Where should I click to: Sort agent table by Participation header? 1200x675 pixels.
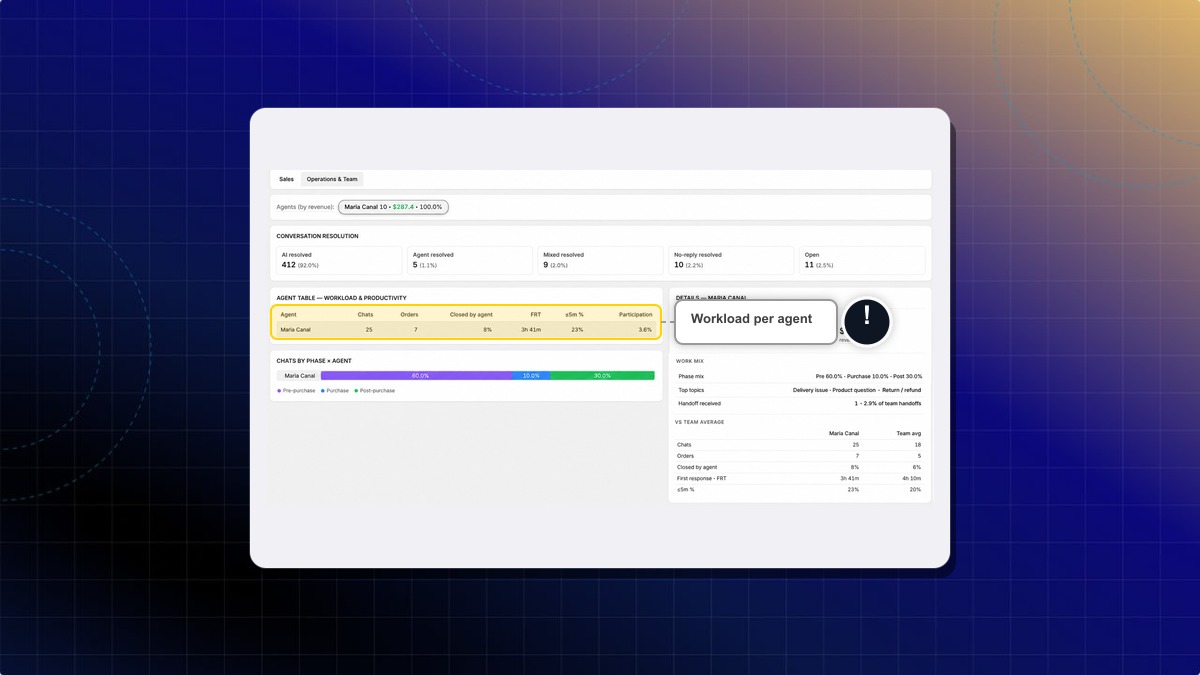635,315
